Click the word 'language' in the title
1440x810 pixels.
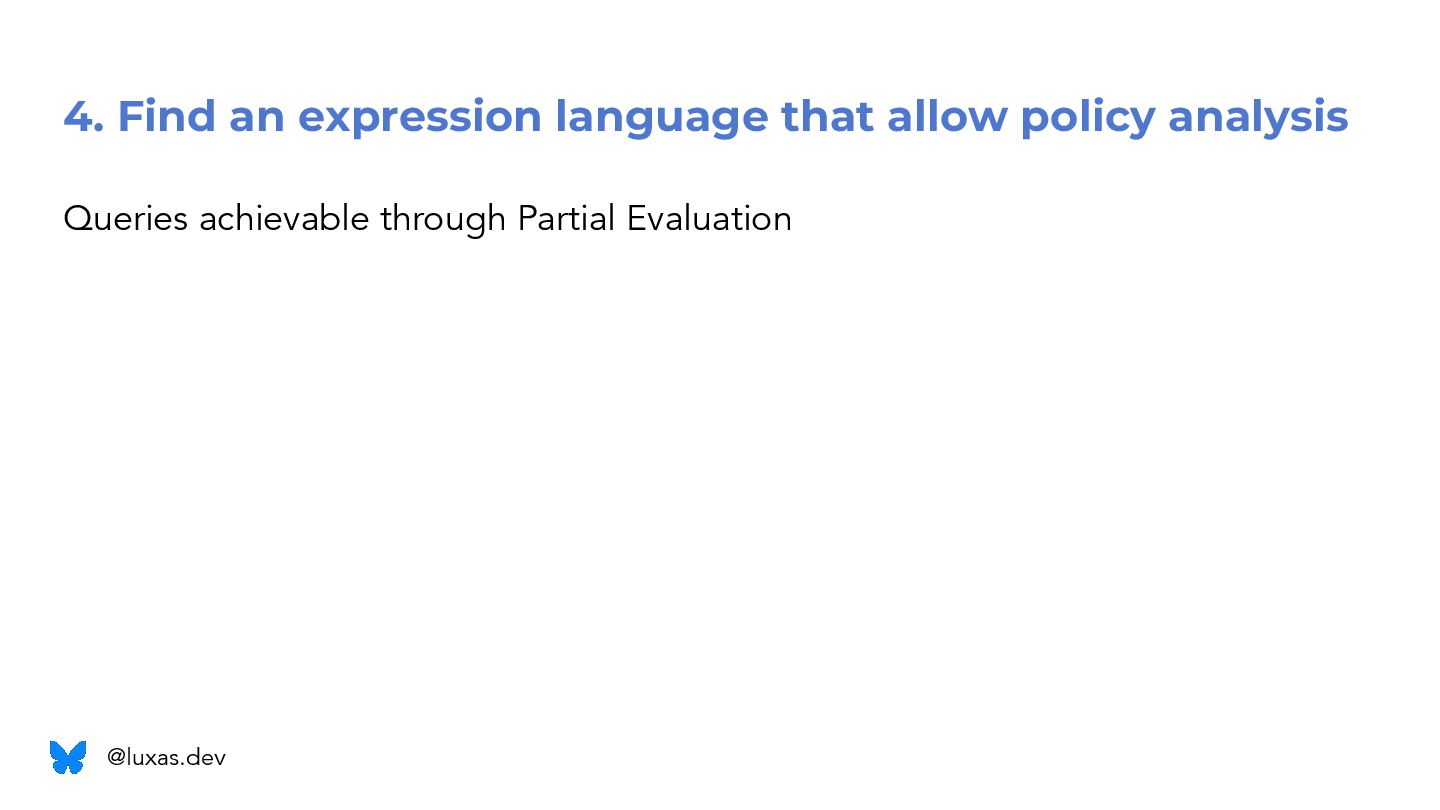point(661,117)
